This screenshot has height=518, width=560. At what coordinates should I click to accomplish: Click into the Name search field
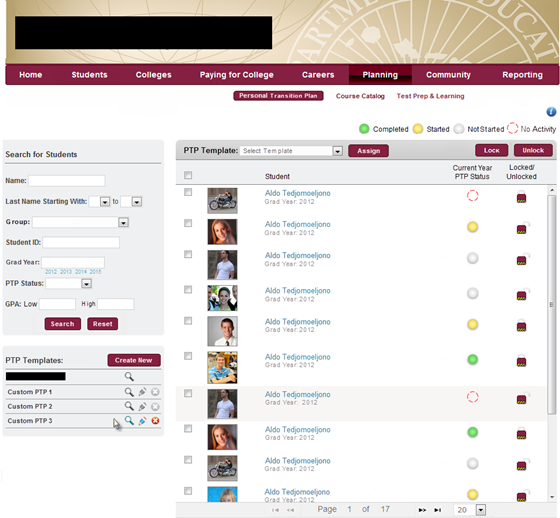coord(67,181)
